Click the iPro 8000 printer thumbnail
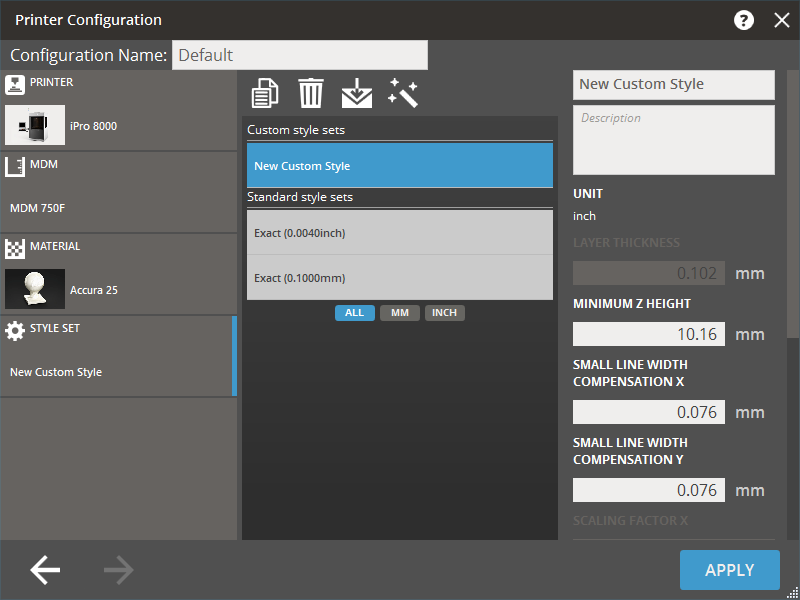The height and width of the screenshot is (600, 800). 35,126
